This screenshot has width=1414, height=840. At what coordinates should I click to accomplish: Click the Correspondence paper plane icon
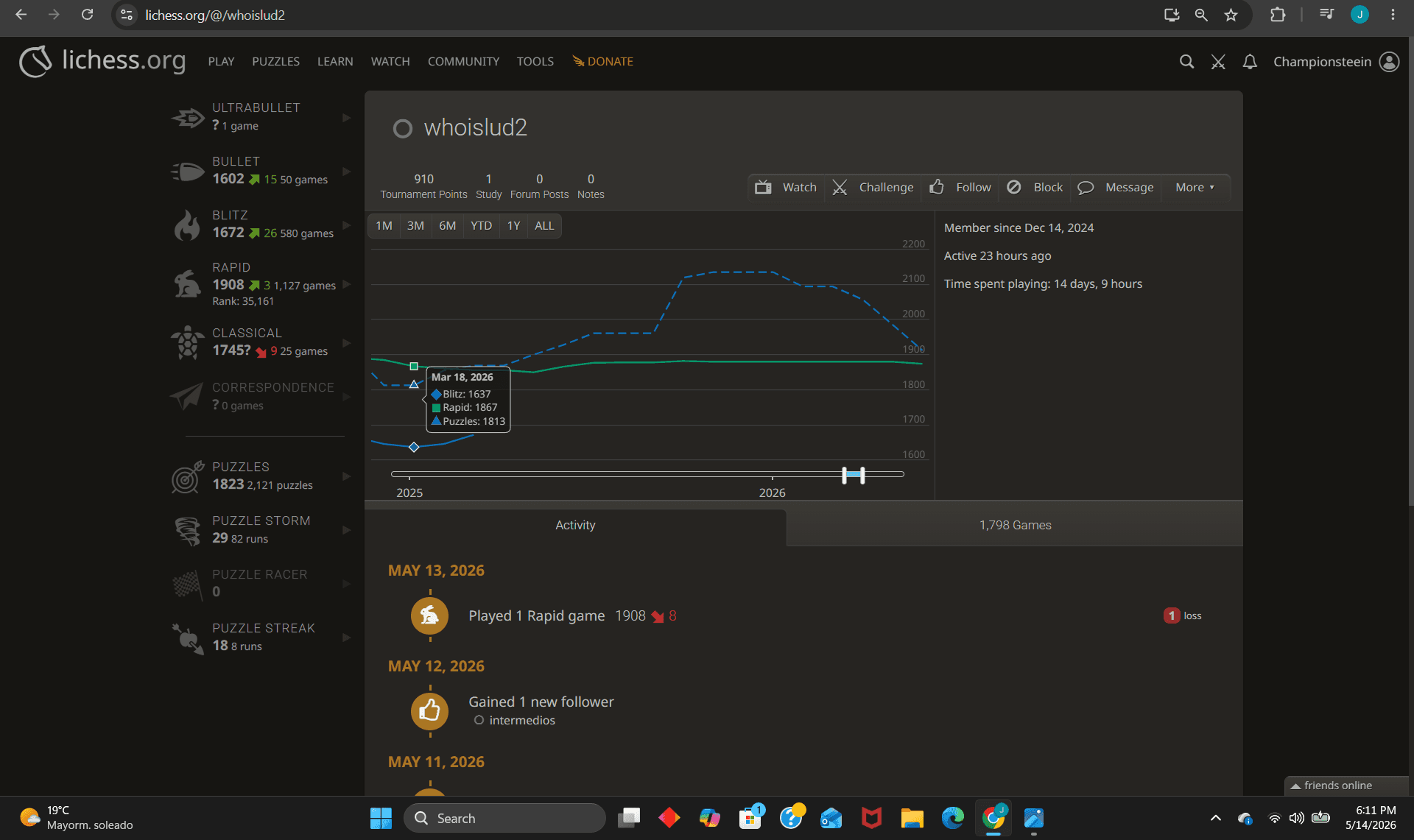click(x=188, y=396)
